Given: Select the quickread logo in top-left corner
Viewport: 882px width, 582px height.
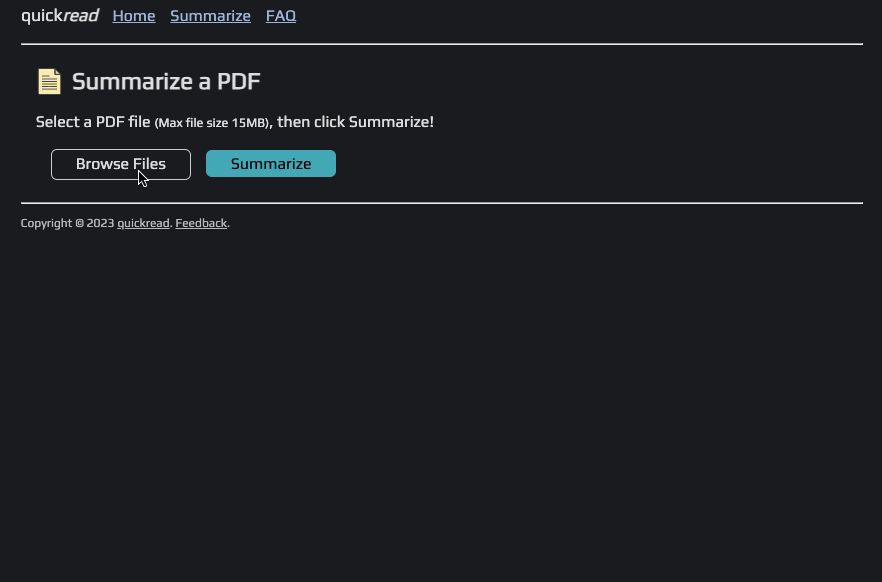Looking at the screenshot, I should tap(60, 15).
